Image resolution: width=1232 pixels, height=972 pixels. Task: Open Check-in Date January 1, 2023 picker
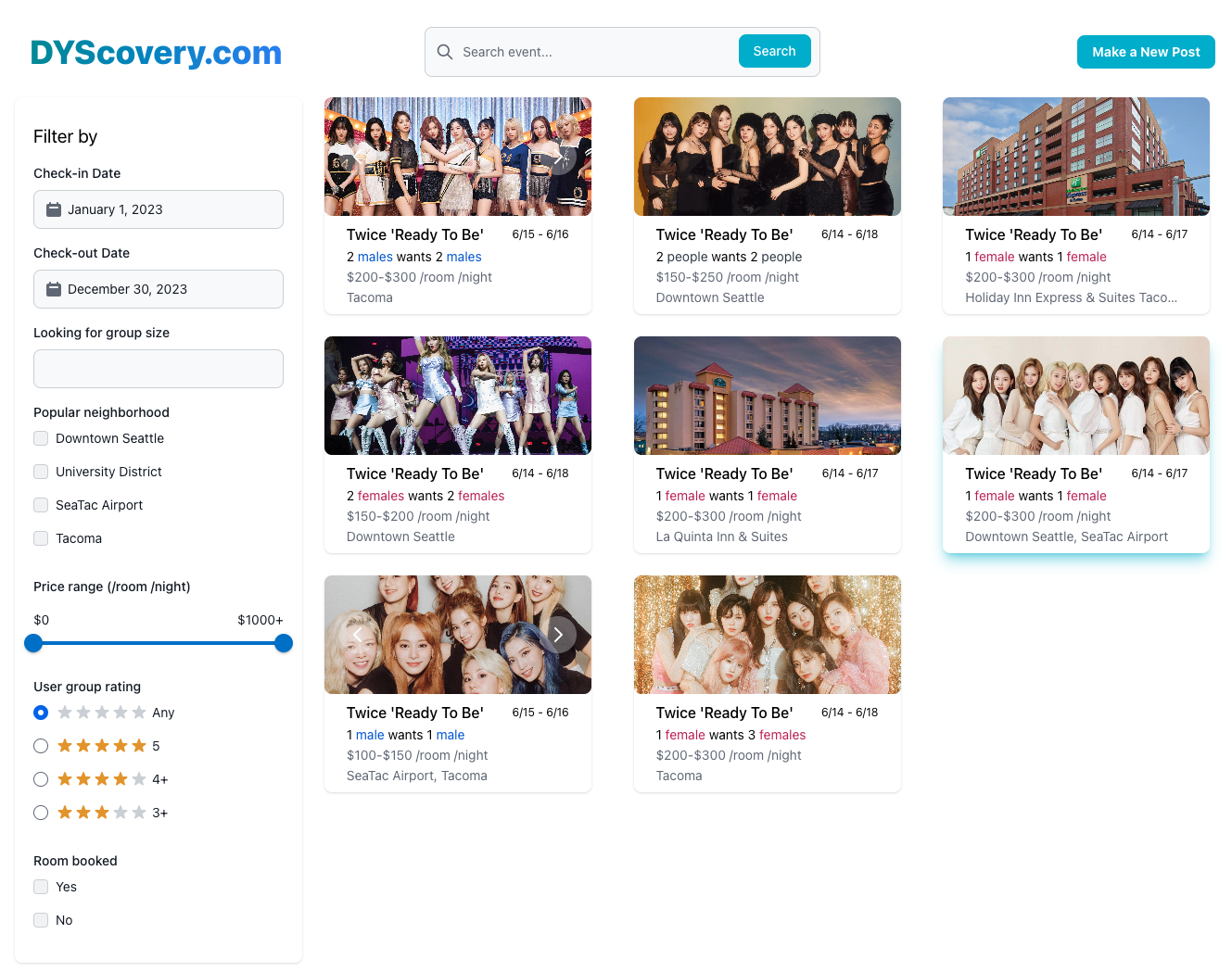point(159,209)
